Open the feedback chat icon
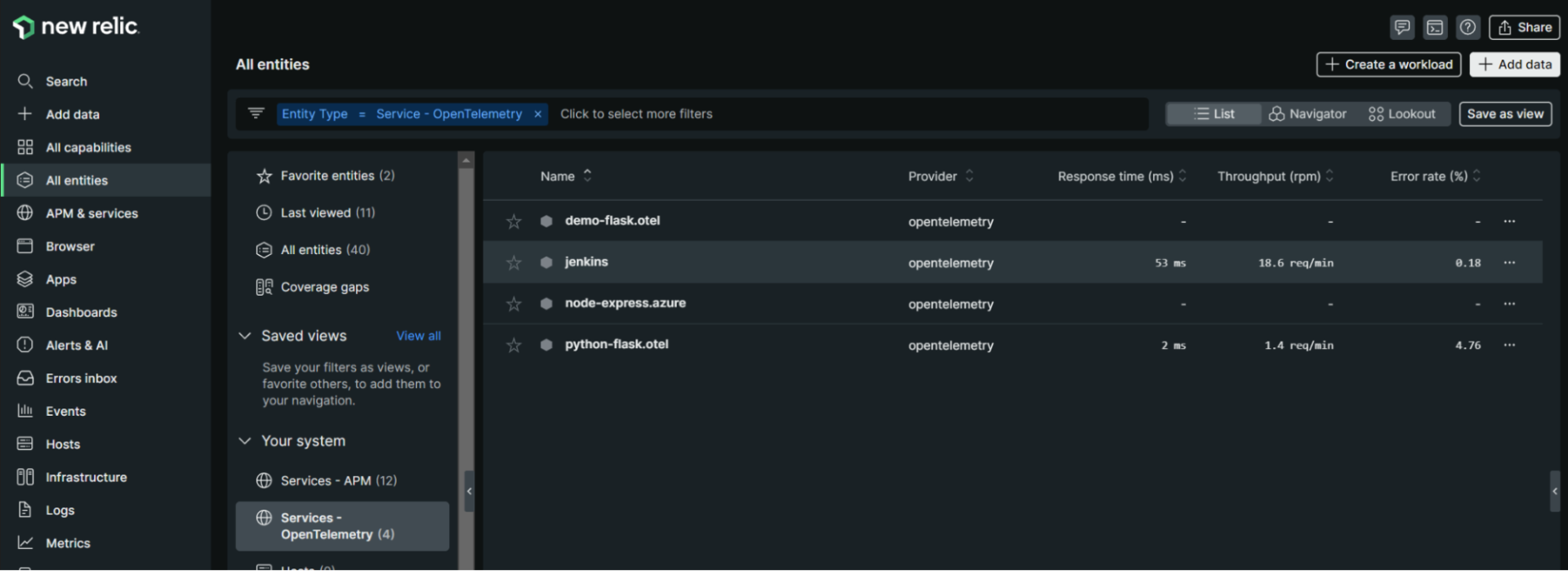 tap(1402, 28)
